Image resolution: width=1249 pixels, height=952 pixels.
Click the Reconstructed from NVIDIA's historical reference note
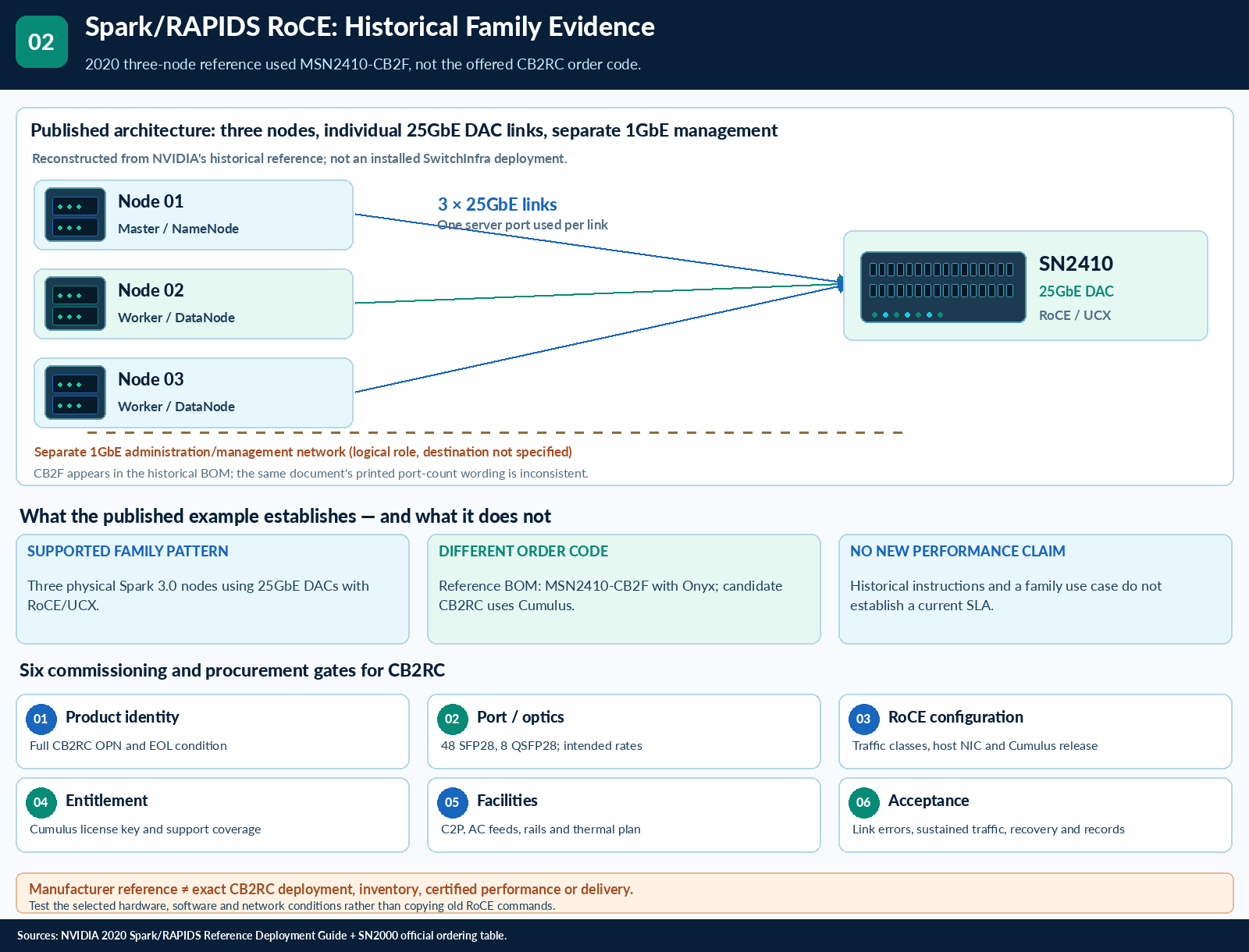tap(300, 158)
